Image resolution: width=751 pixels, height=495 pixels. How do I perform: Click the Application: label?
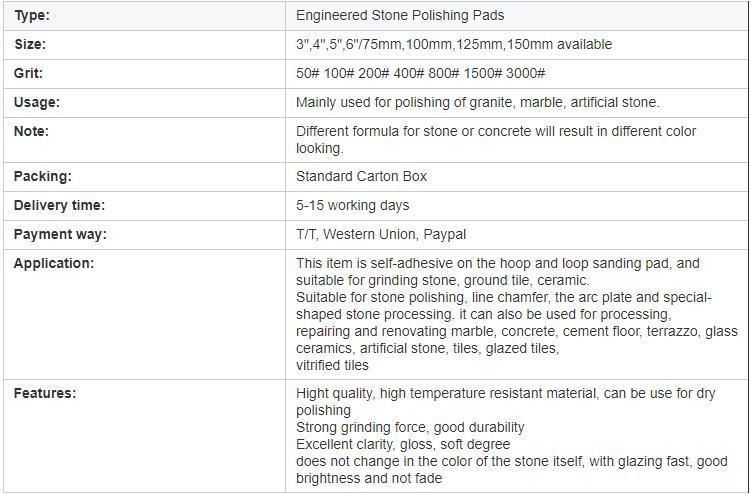(x=54, y=263)
